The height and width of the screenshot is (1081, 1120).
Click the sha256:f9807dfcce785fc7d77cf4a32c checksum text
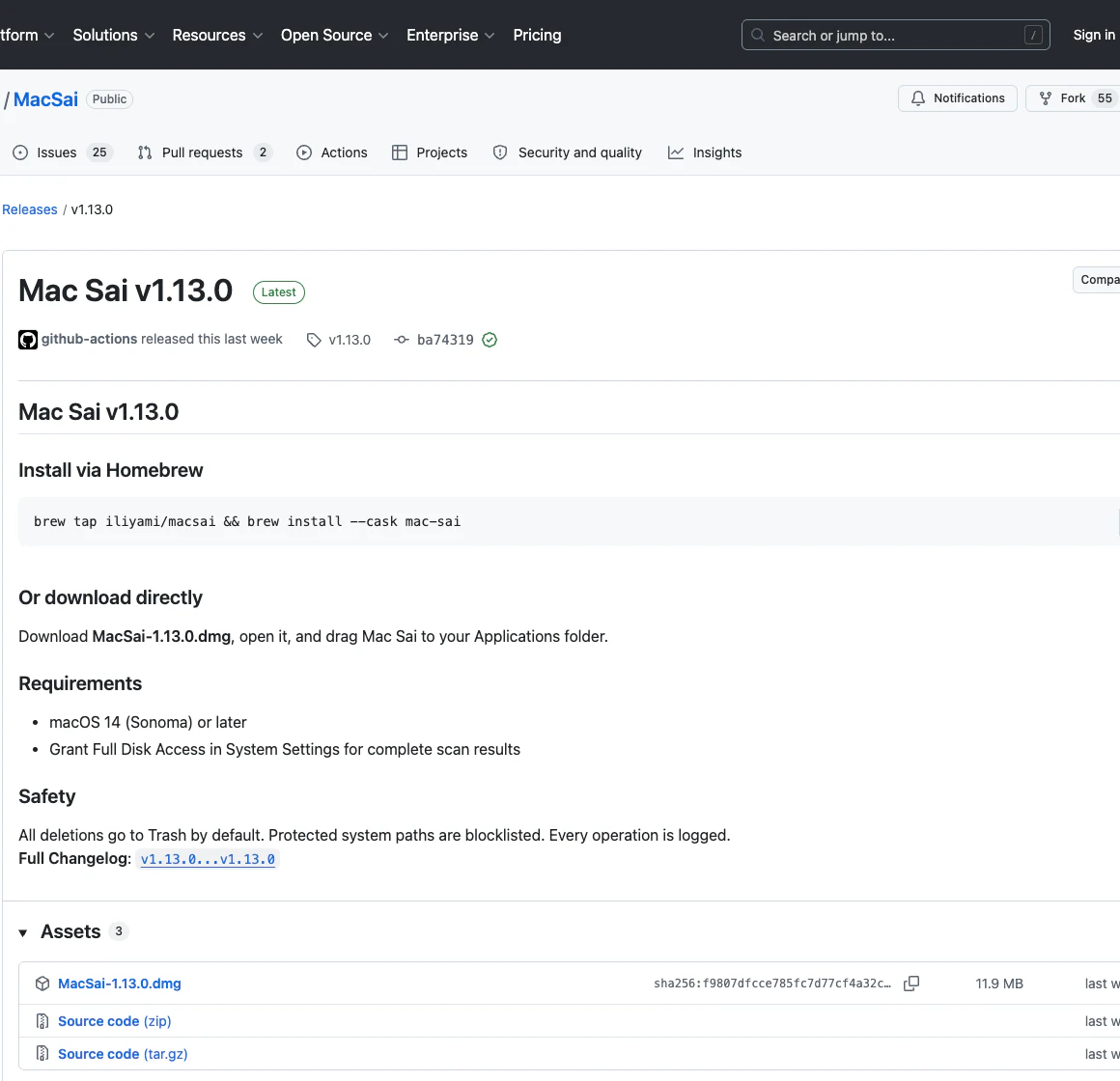coord(772,984)
